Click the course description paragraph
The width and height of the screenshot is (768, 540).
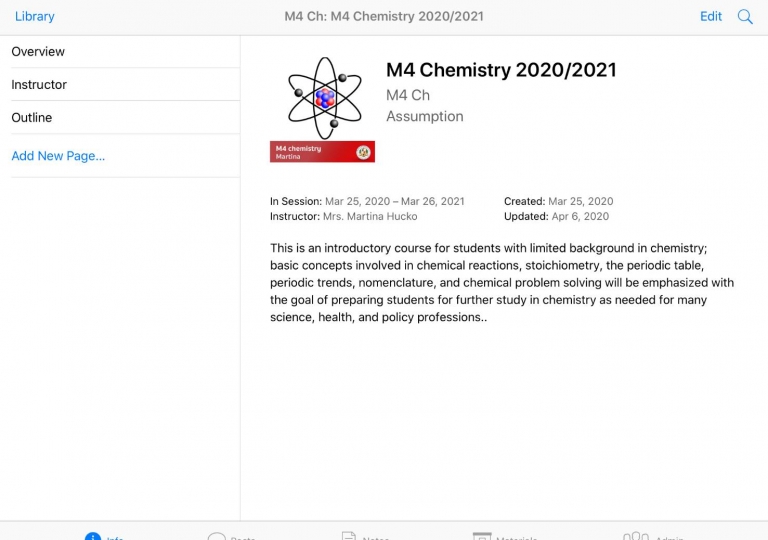[502, 283]
